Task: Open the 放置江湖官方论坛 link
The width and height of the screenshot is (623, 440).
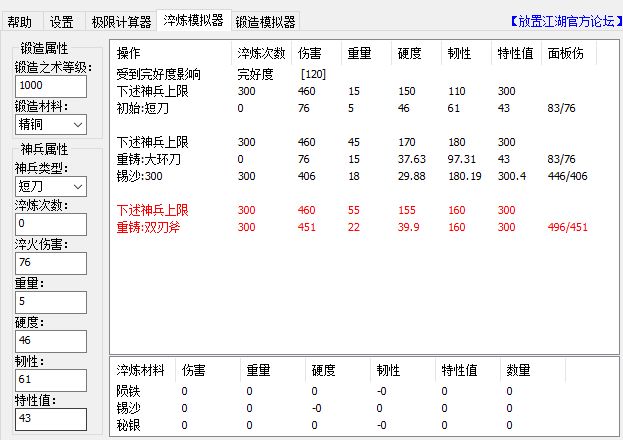Action: click(x=565, y=21)
